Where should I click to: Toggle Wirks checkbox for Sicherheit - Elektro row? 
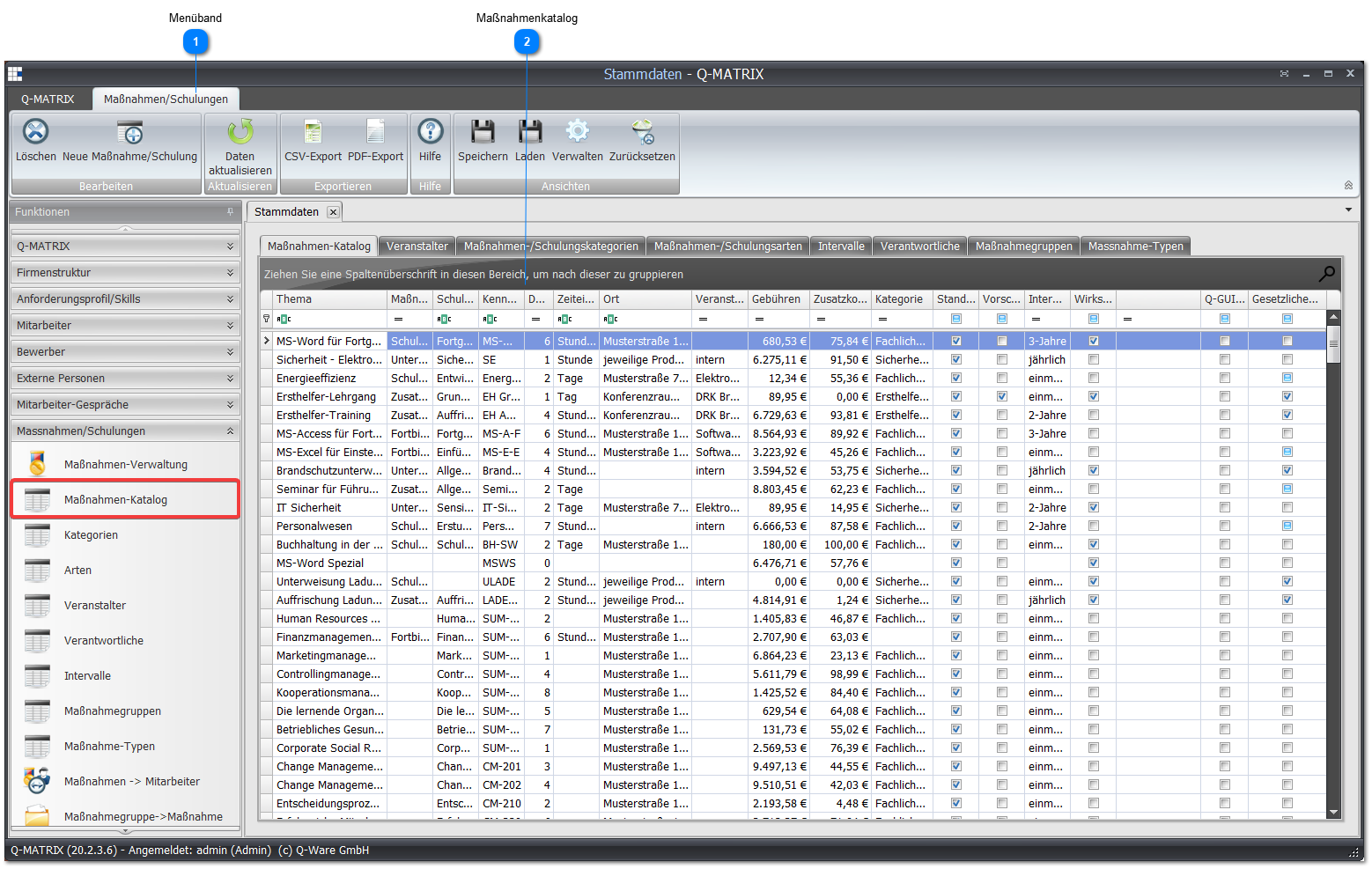click(1094, 359)
